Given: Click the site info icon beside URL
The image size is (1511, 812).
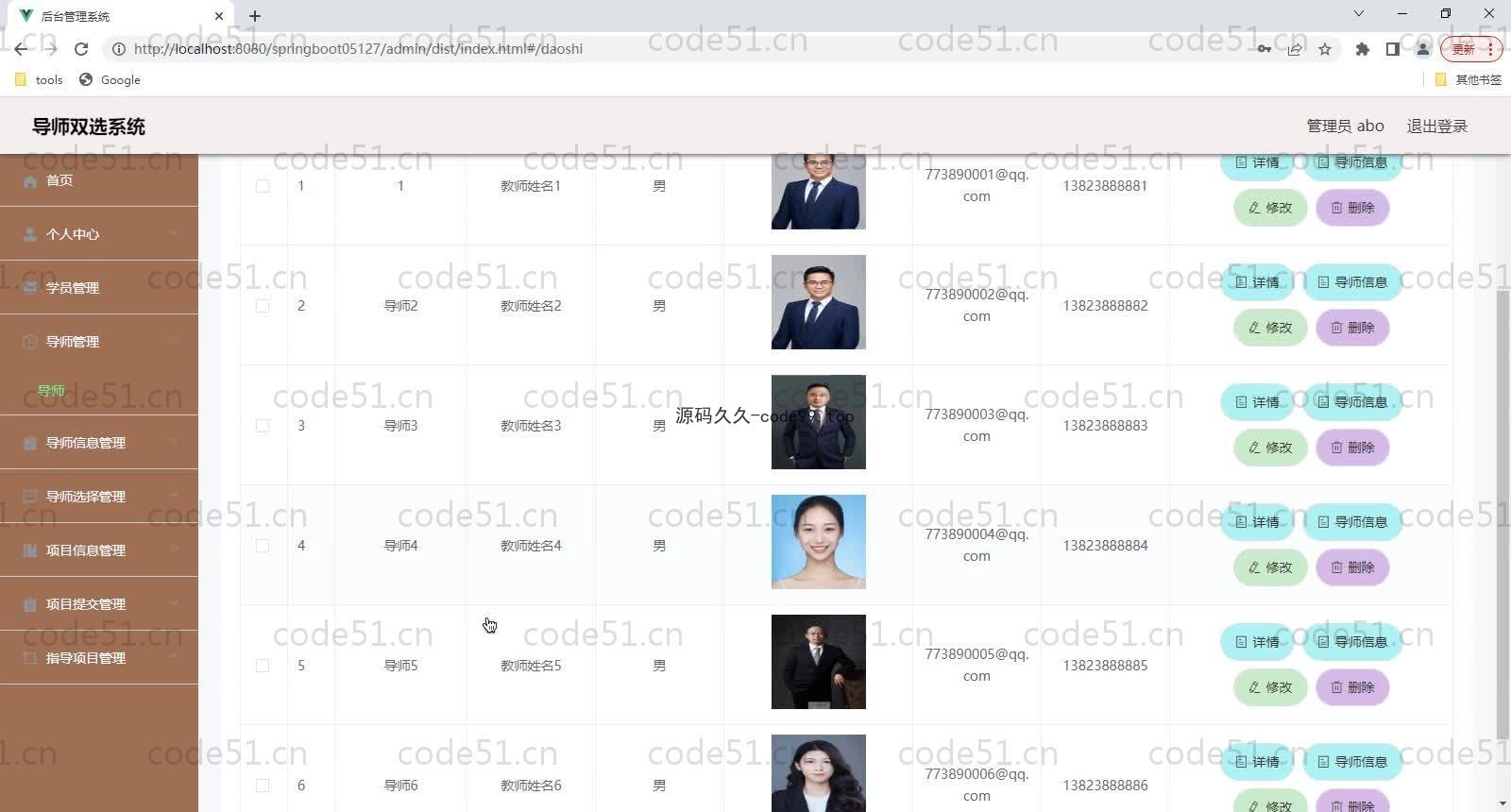Looking at the screenshot, I should click(119, 49).
